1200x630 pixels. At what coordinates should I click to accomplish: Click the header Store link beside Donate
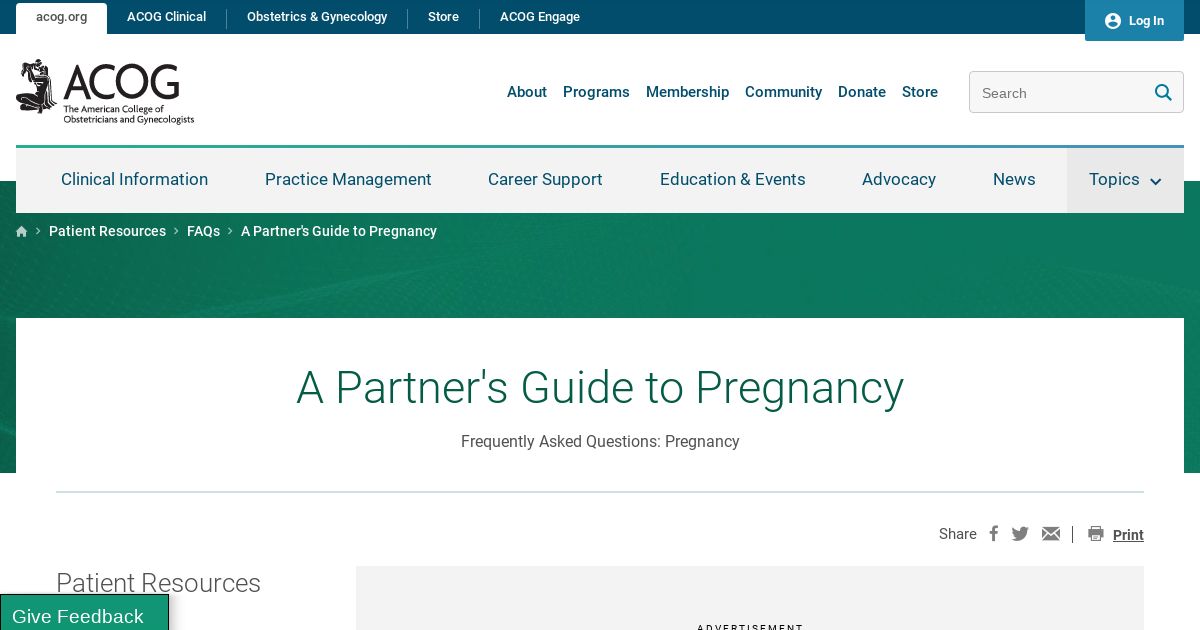click(920, 92)
